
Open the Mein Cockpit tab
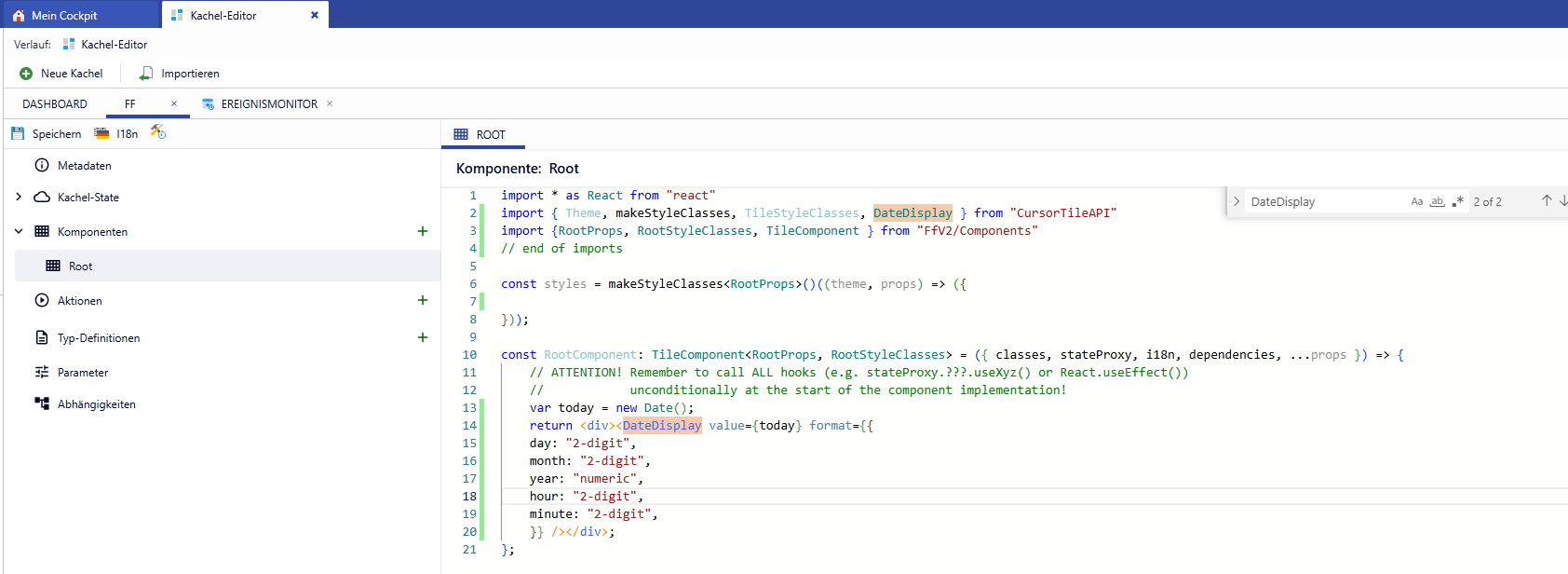(64, 15)
